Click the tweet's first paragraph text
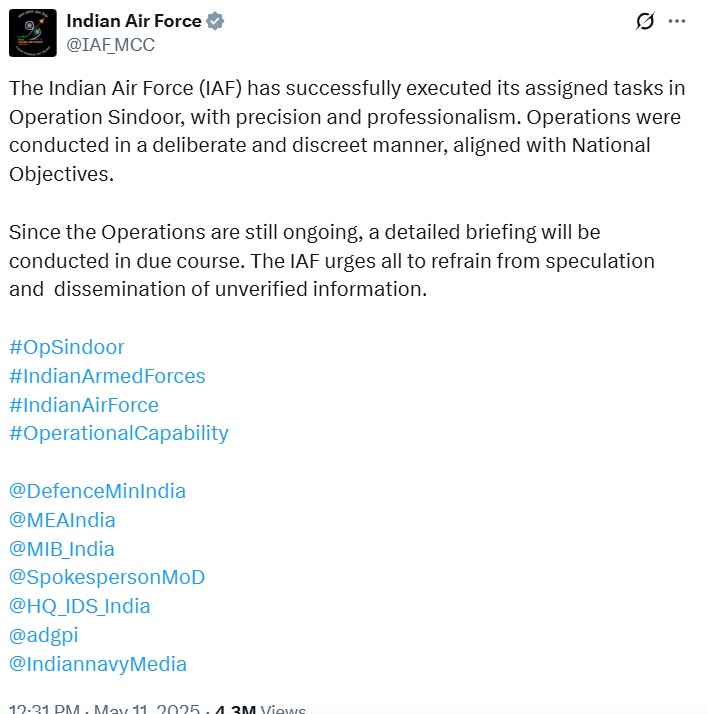The width and height of the screenshot is (707, 714). 347,131
